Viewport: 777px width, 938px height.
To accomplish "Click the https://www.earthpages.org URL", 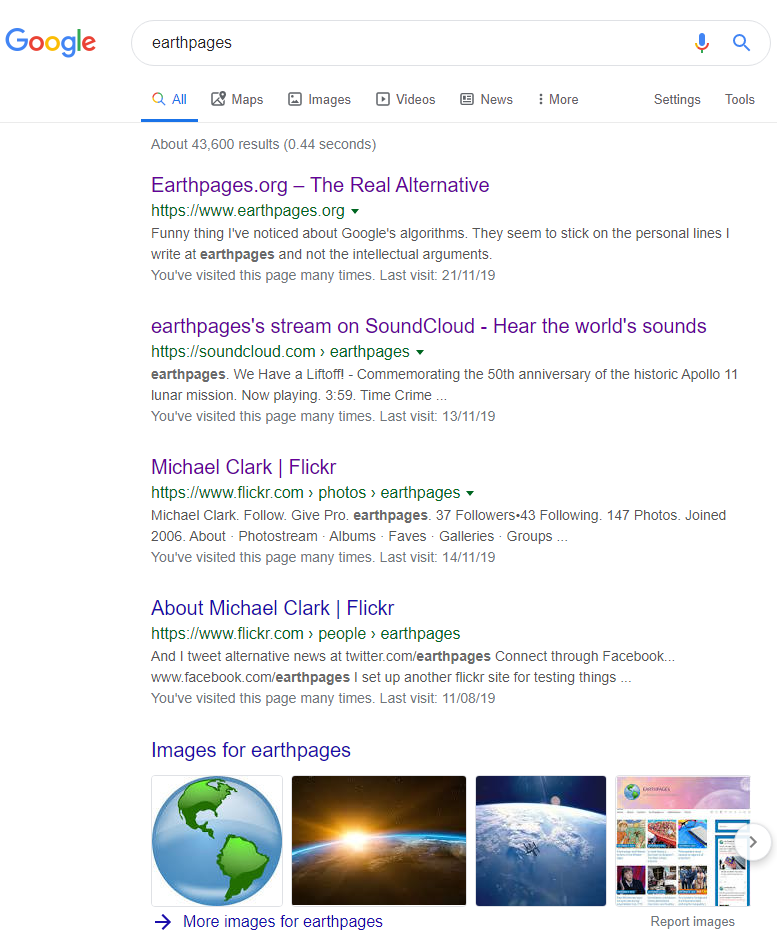I will (248, 211).
